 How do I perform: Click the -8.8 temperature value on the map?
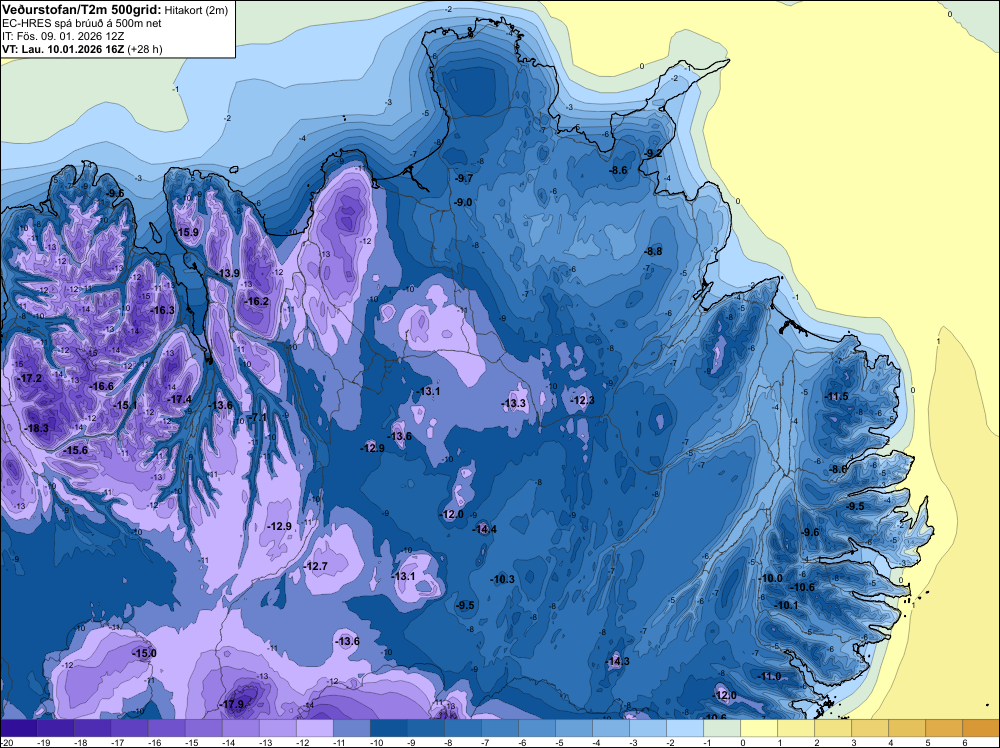(653, 251)
